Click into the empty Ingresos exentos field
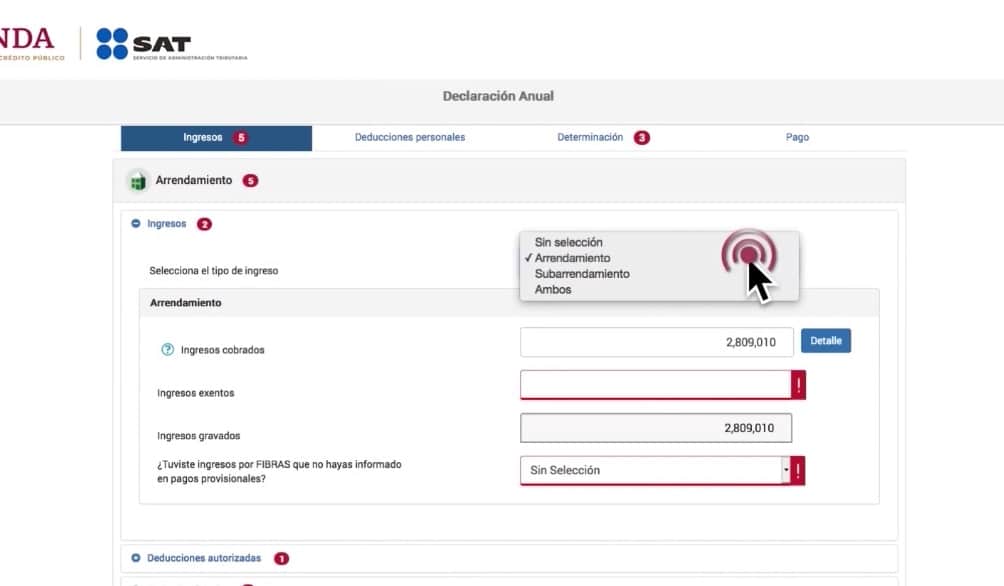This screenshot has height=586, width=1004. pos(656,385)
